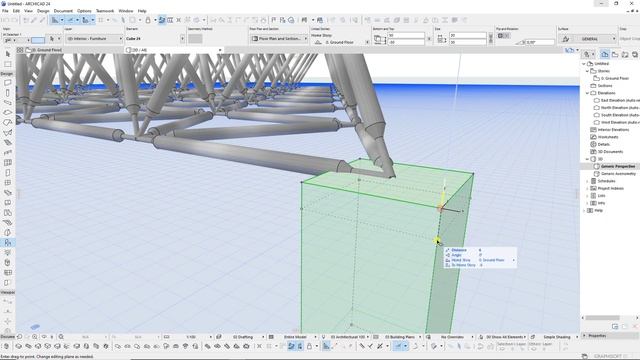Select the Arrow tool in toolbox
This screenshot has width=640, height=360.
[8, 54]
